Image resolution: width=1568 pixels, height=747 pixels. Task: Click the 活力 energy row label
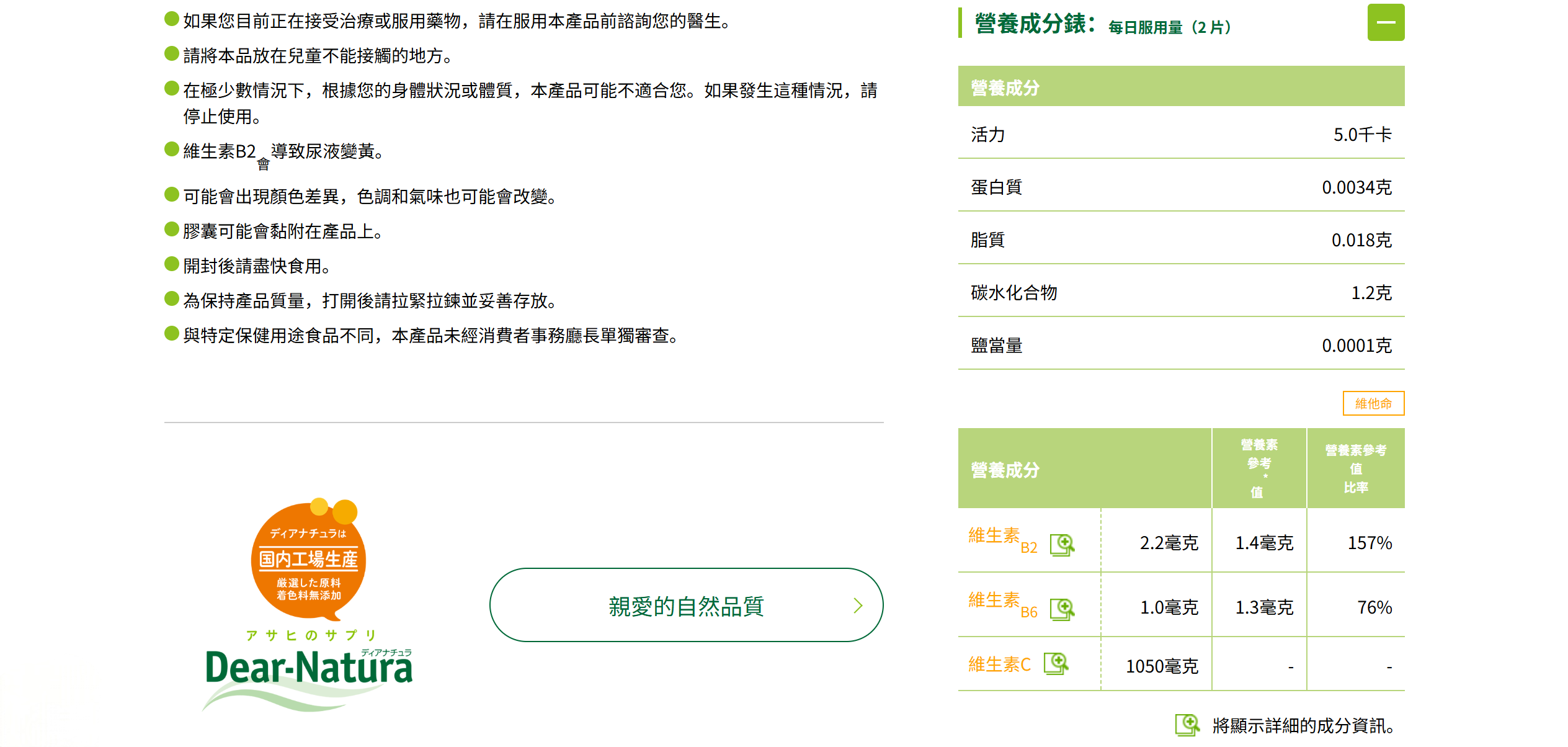[987, 135]
